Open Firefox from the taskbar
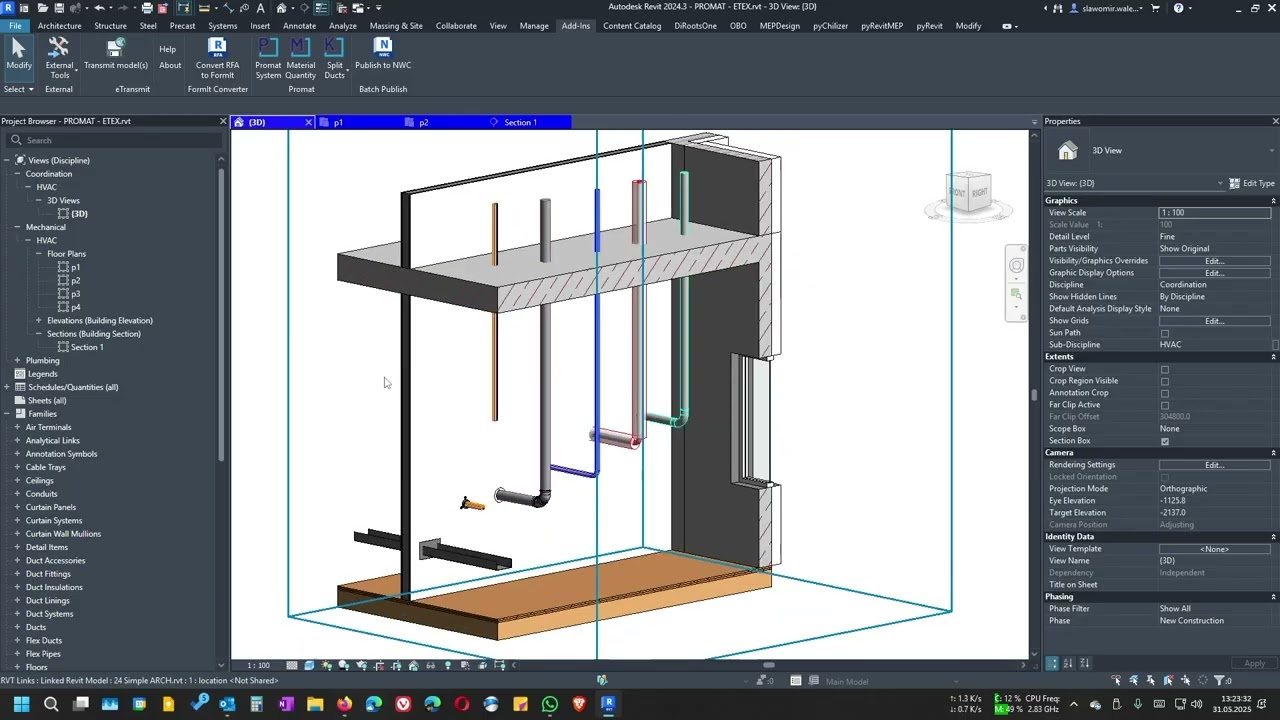The height and width of the screenshot is (720, 1280). 344,704
